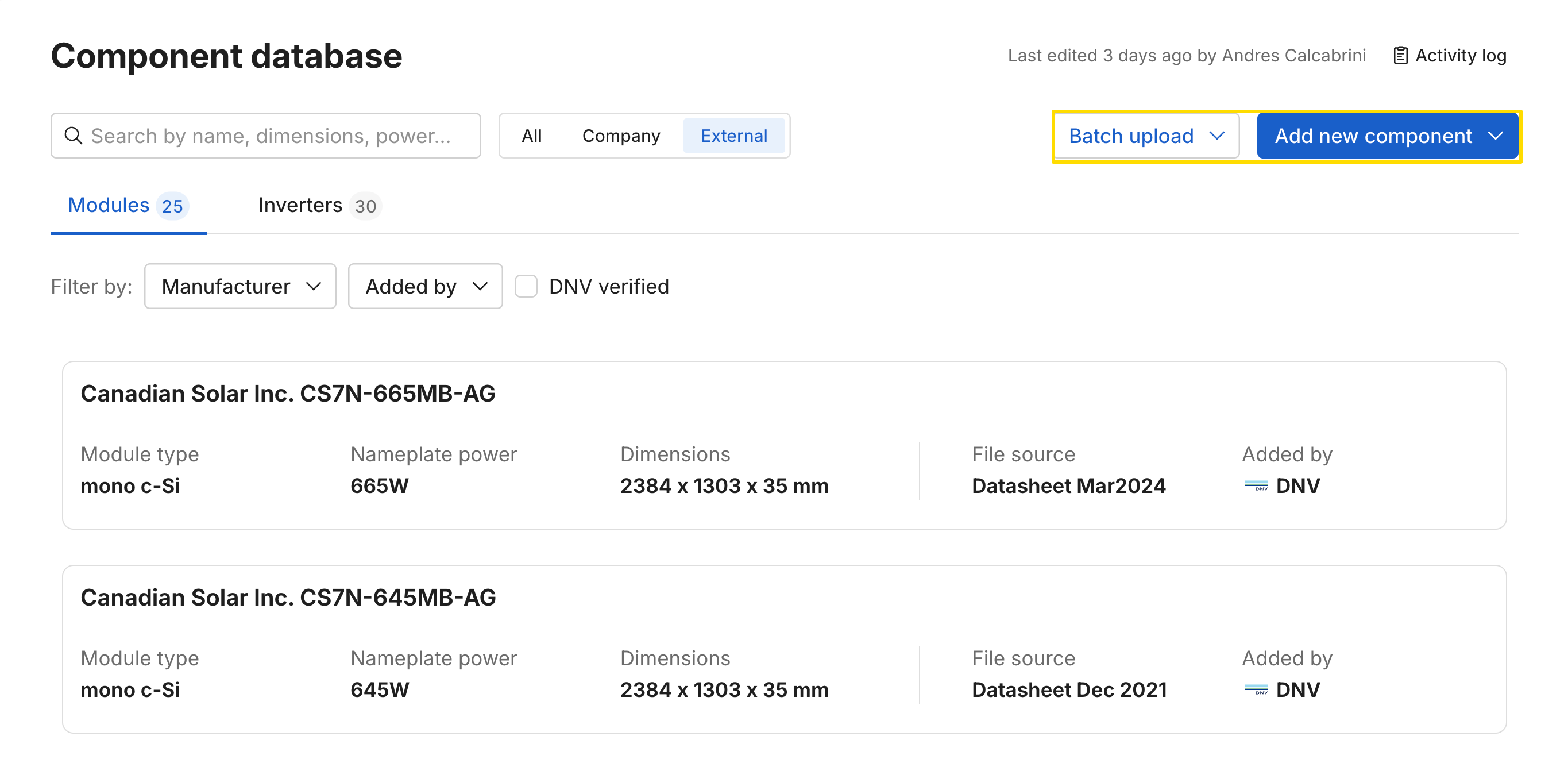Click 'Datasheet Dec 2021' file source
Screen dimensions: 1568x763
coord(1069,689)
